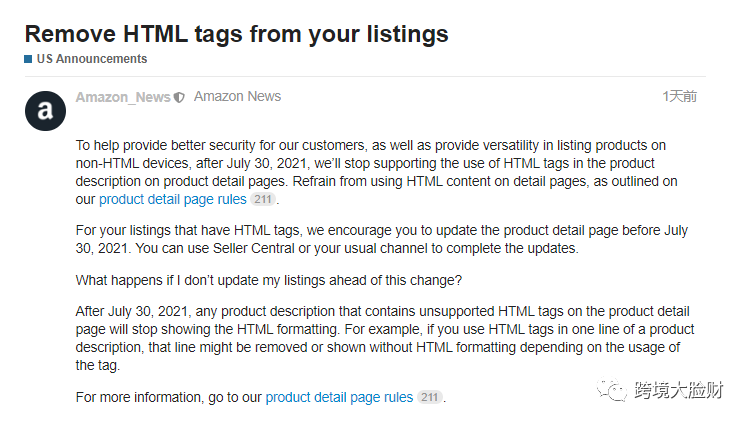
Task: Click the blue square category icon
Action: tap(28, 59)
